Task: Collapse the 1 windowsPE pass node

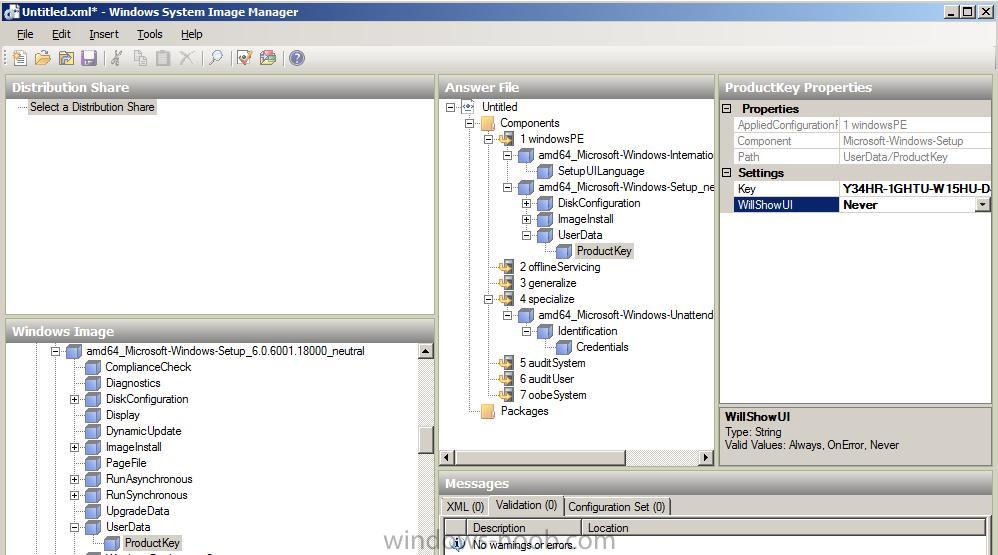Action: tap(488, 139)
